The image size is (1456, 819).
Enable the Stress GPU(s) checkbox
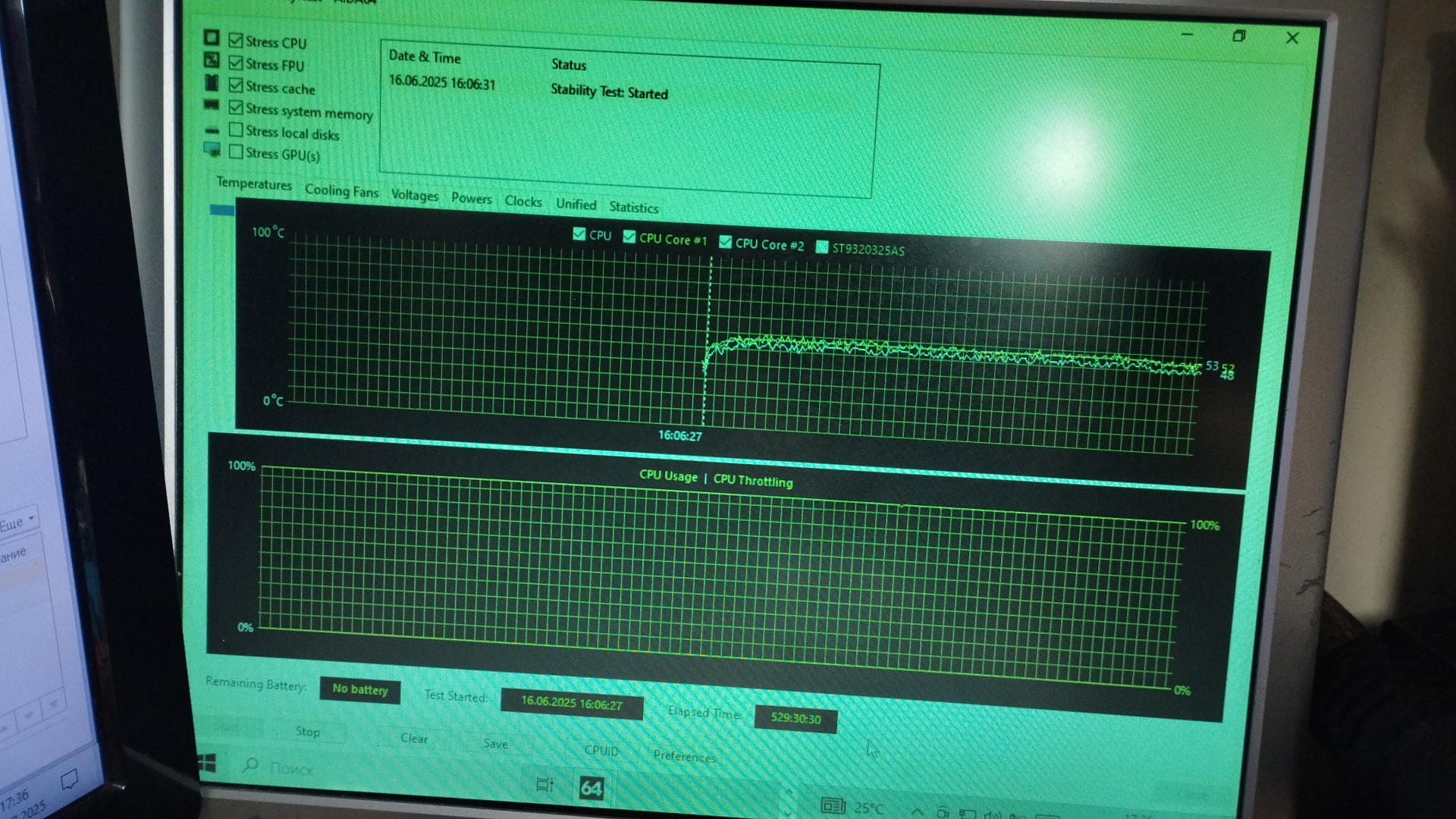point(236,152)
